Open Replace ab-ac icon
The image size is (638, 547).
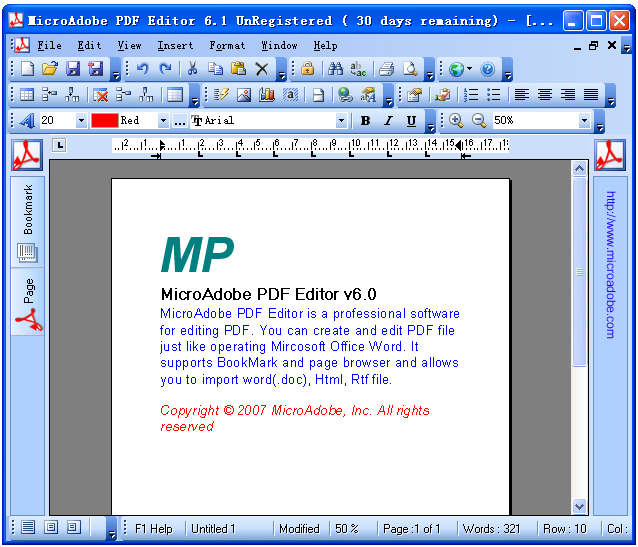click(x=358, y=69)
